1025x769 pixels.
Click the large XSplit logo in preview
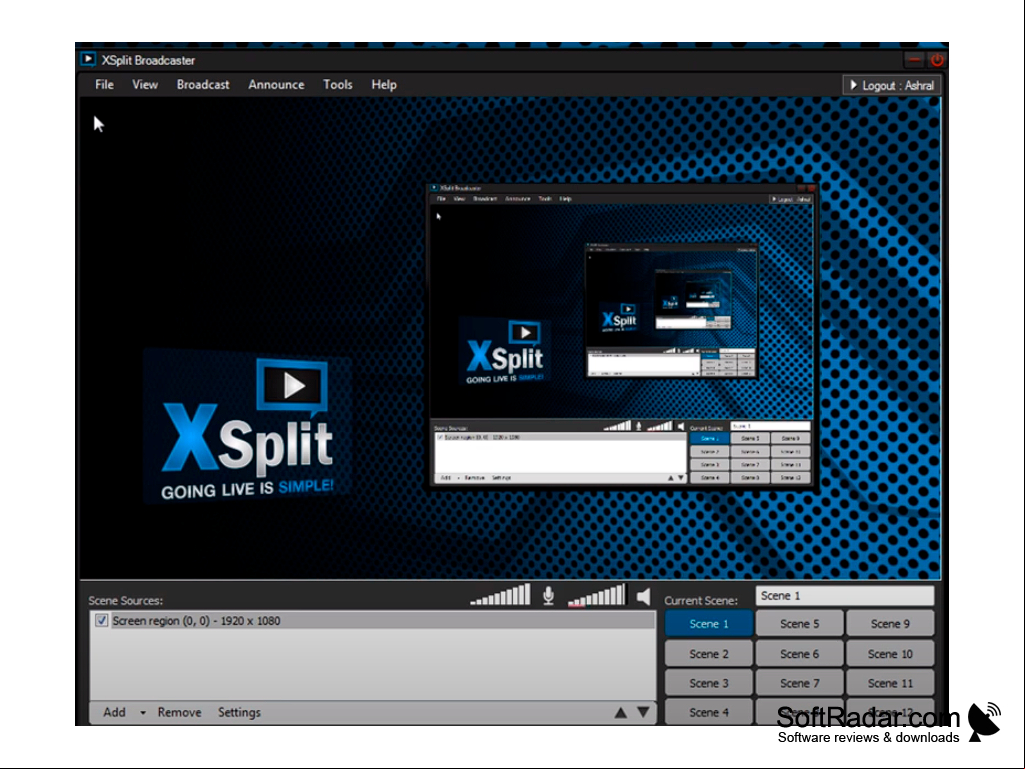(248, 428)
